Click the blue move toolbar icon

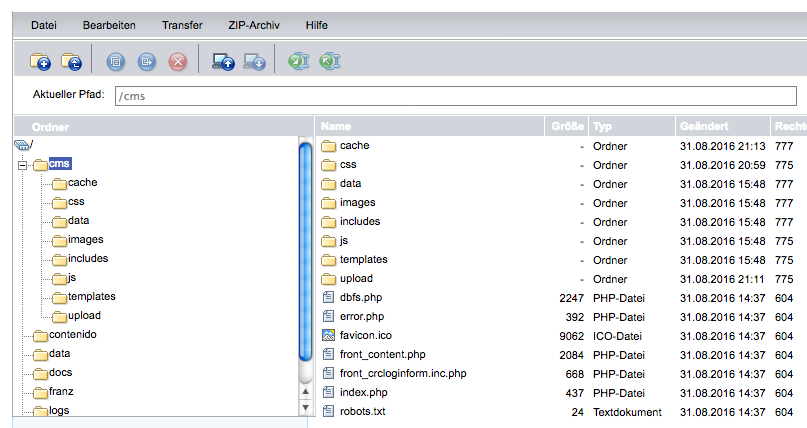click(147, 62)
